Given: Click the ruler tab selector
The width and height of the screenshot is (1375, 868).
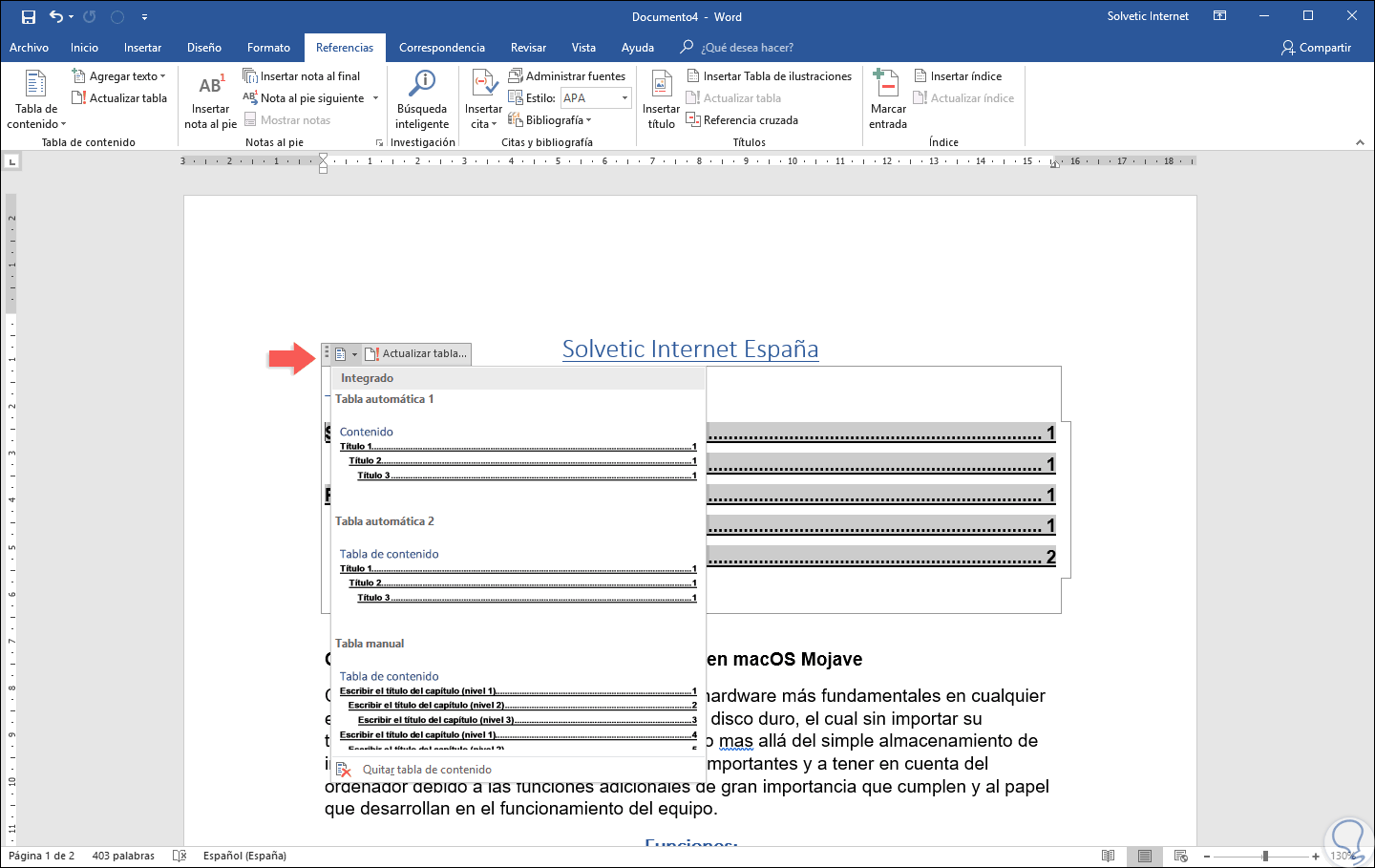Looking at the screenshot, I should tap(11, 162).
